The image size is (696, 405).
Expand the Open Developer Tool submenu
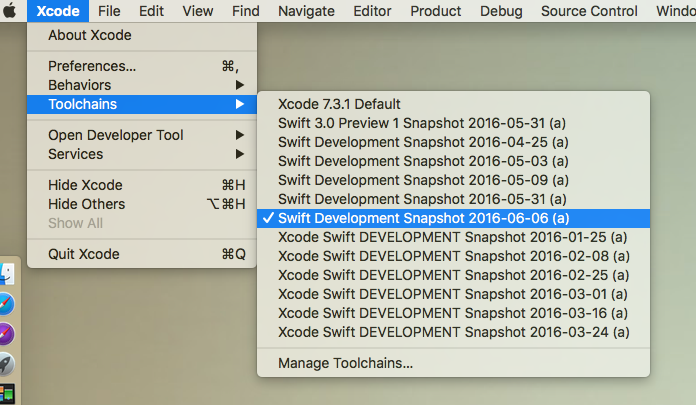pos(142,135)
